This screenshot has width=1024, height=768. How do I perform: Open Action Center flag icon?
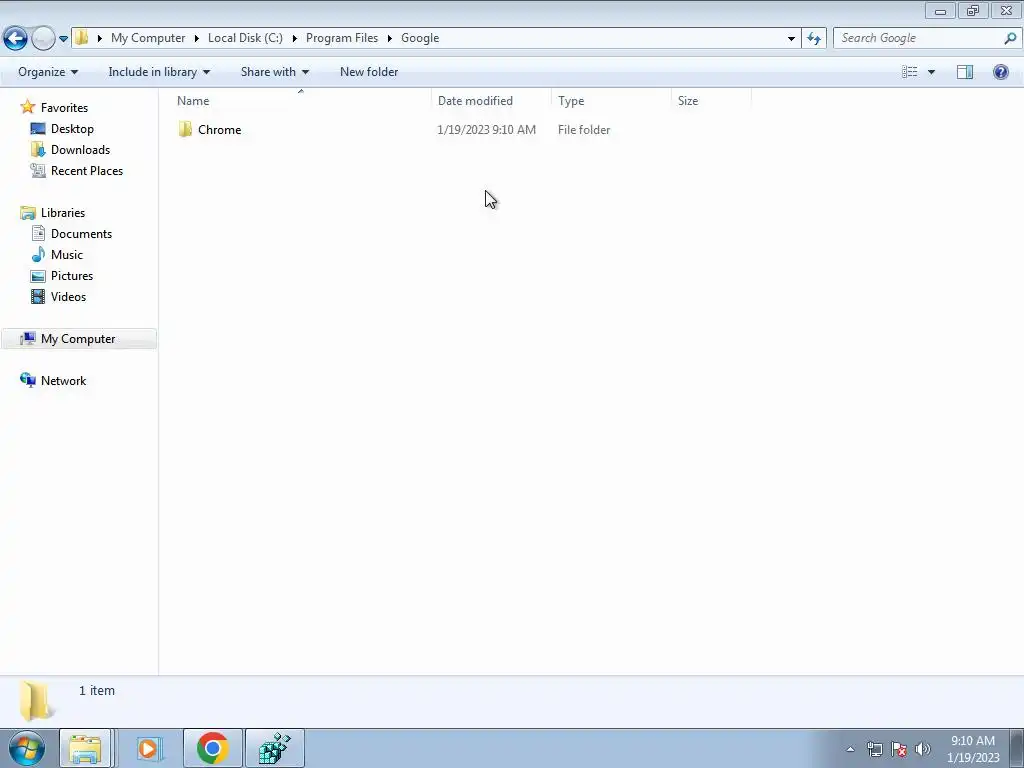[x=899, y=749]
